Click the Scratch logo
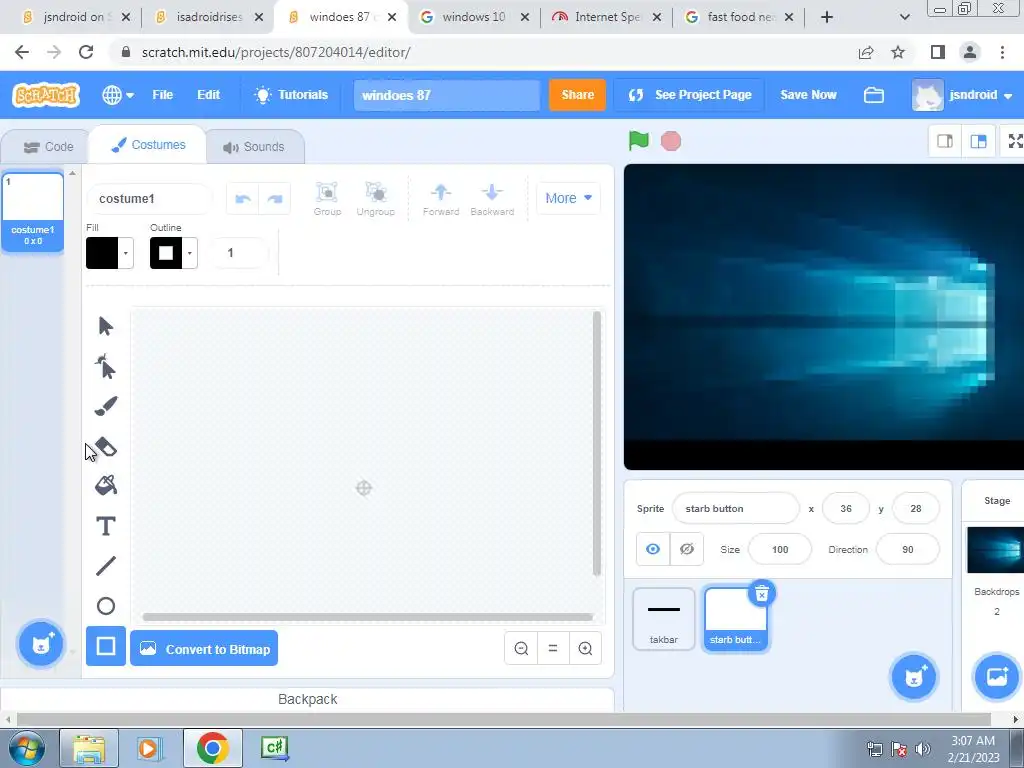The width and height of the screenshot is (1024, 768). (46, 95)
